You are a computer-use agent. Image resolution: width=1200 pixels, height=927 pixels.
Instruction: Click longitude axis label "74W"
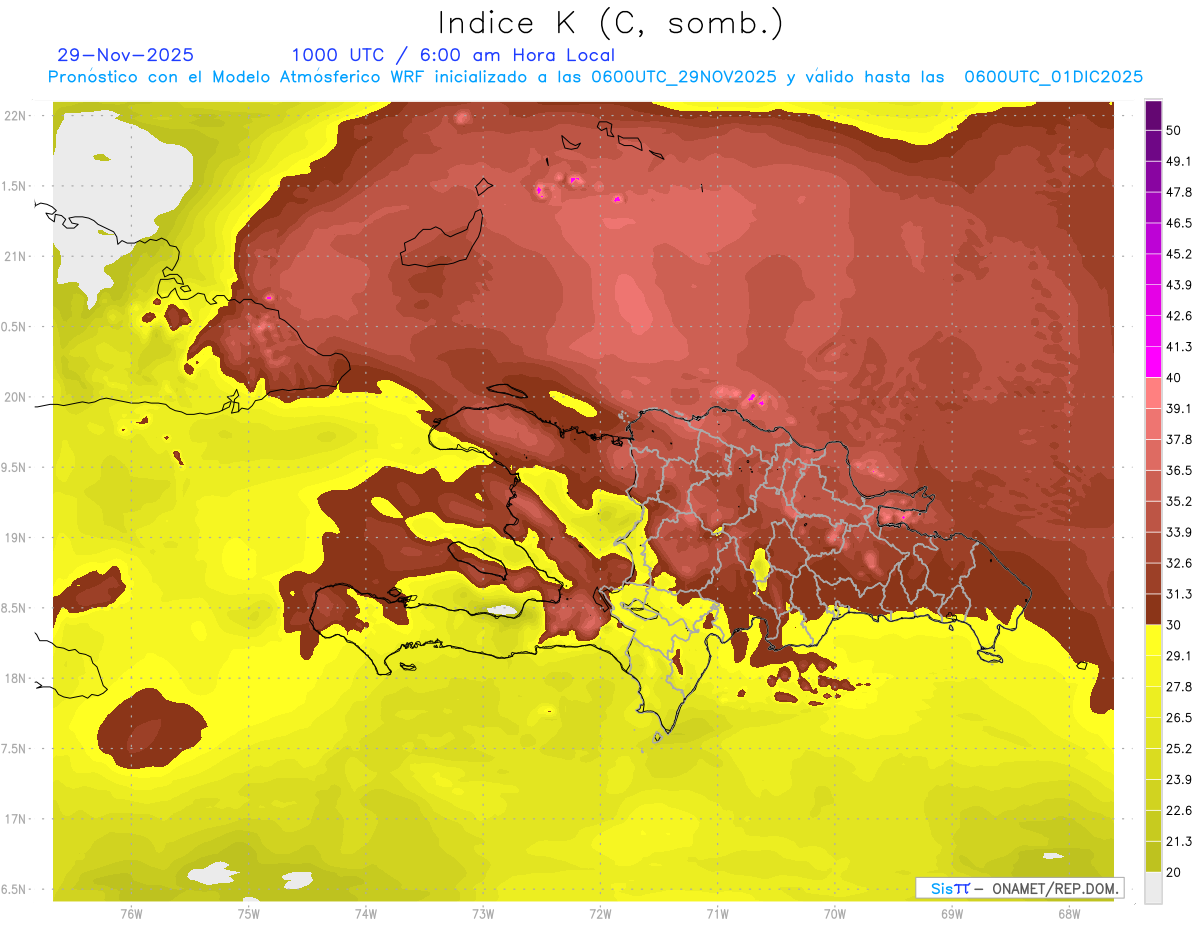click(366, 914)
